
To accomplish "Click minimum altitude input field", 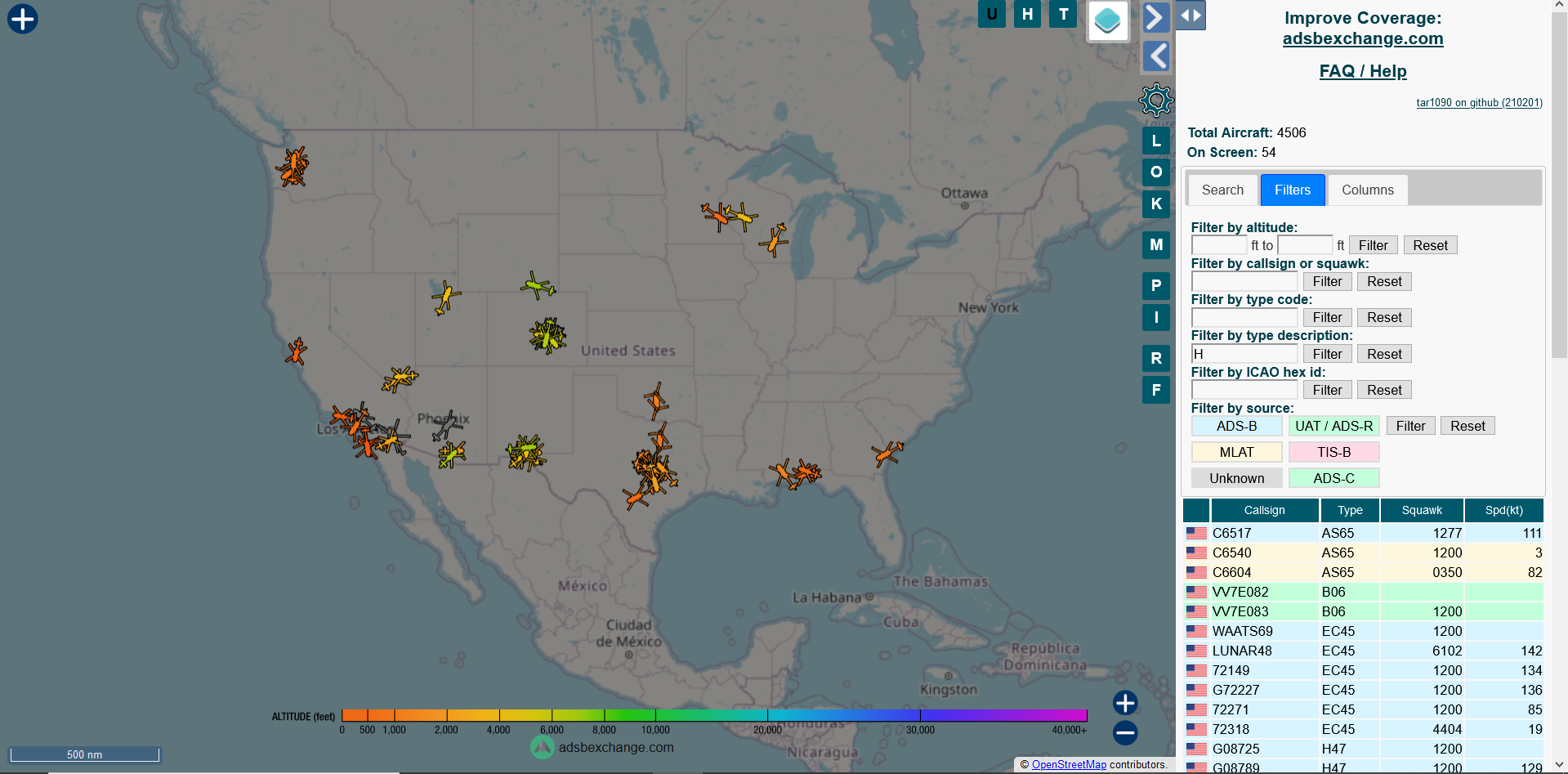I will [x=1219, y=245].
